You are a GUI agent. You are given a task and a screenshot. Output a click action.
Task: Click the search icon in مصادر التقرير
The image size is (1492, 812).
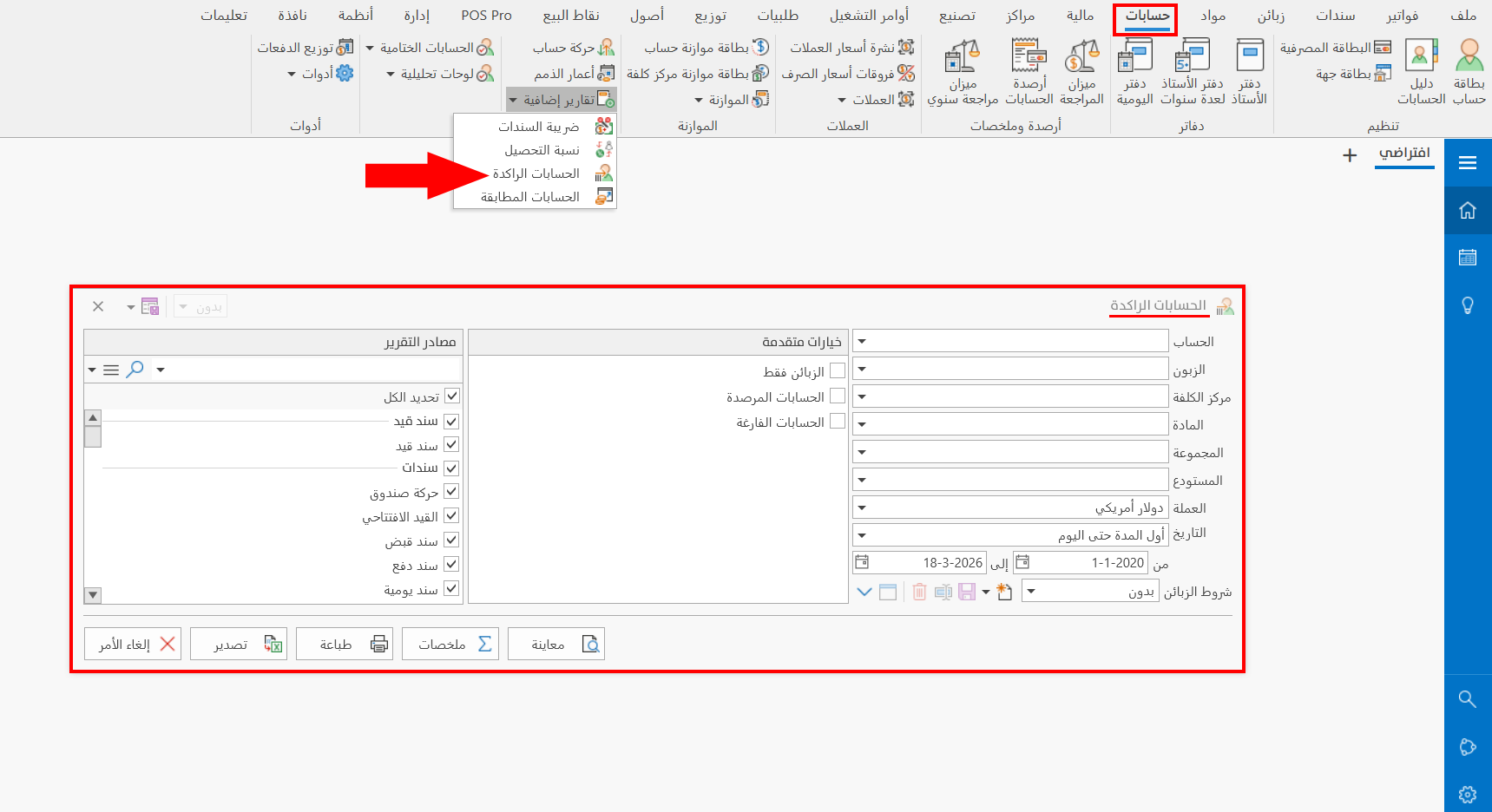click(135, 370)
